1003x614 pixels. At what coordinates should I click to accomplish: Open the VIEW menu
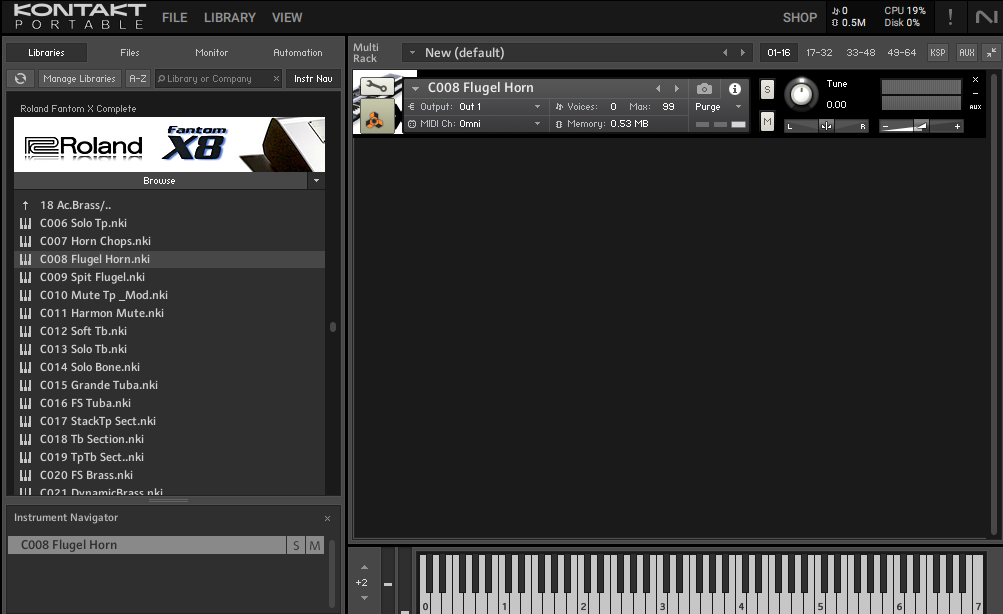tap(287, 18)
